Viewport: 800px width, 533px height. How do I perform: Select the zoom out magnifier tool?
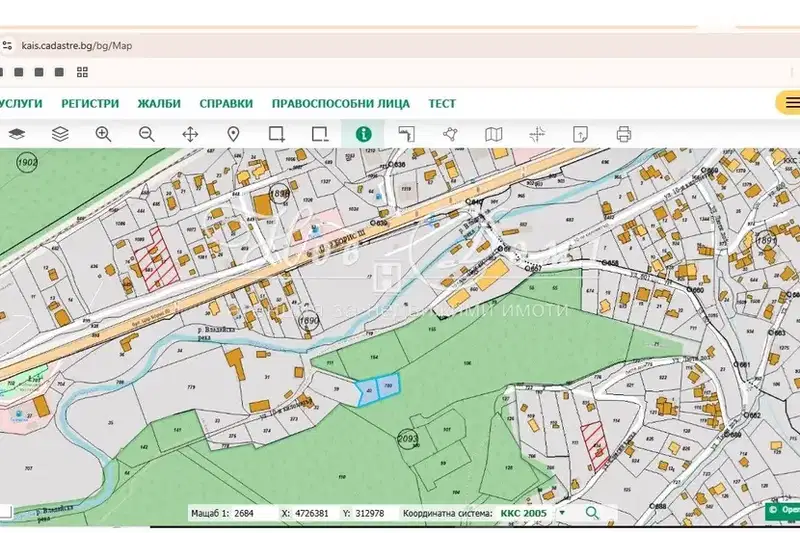pos(146,134)
